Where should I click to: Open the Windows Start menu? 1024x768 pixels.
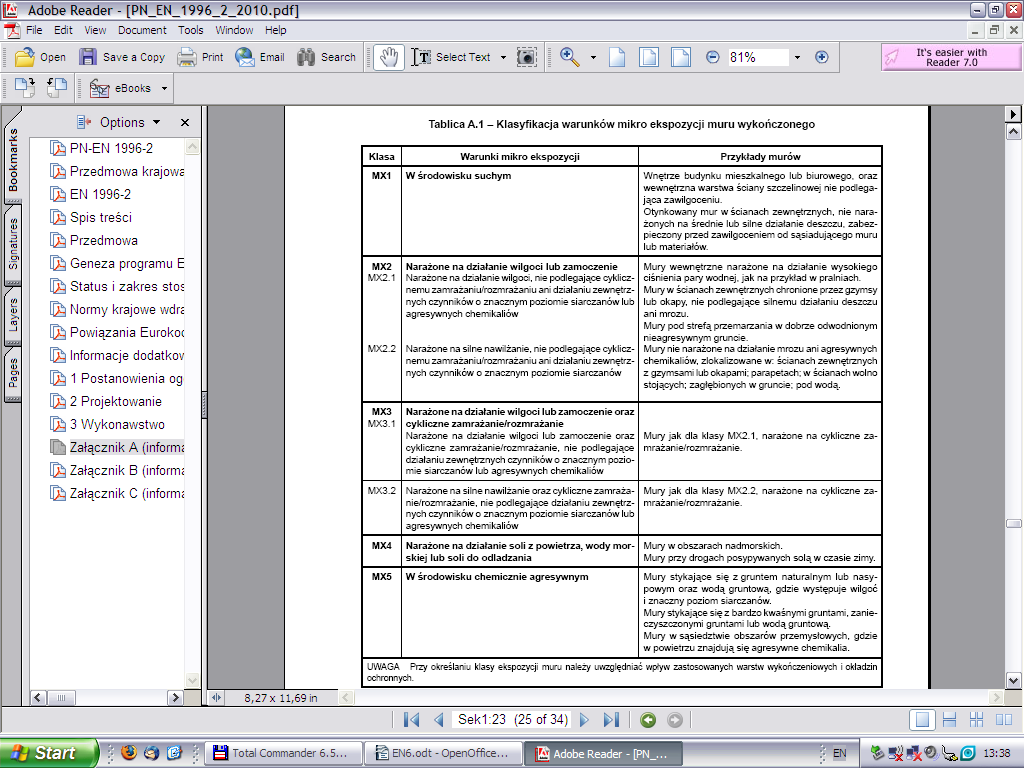coord(49,753)
